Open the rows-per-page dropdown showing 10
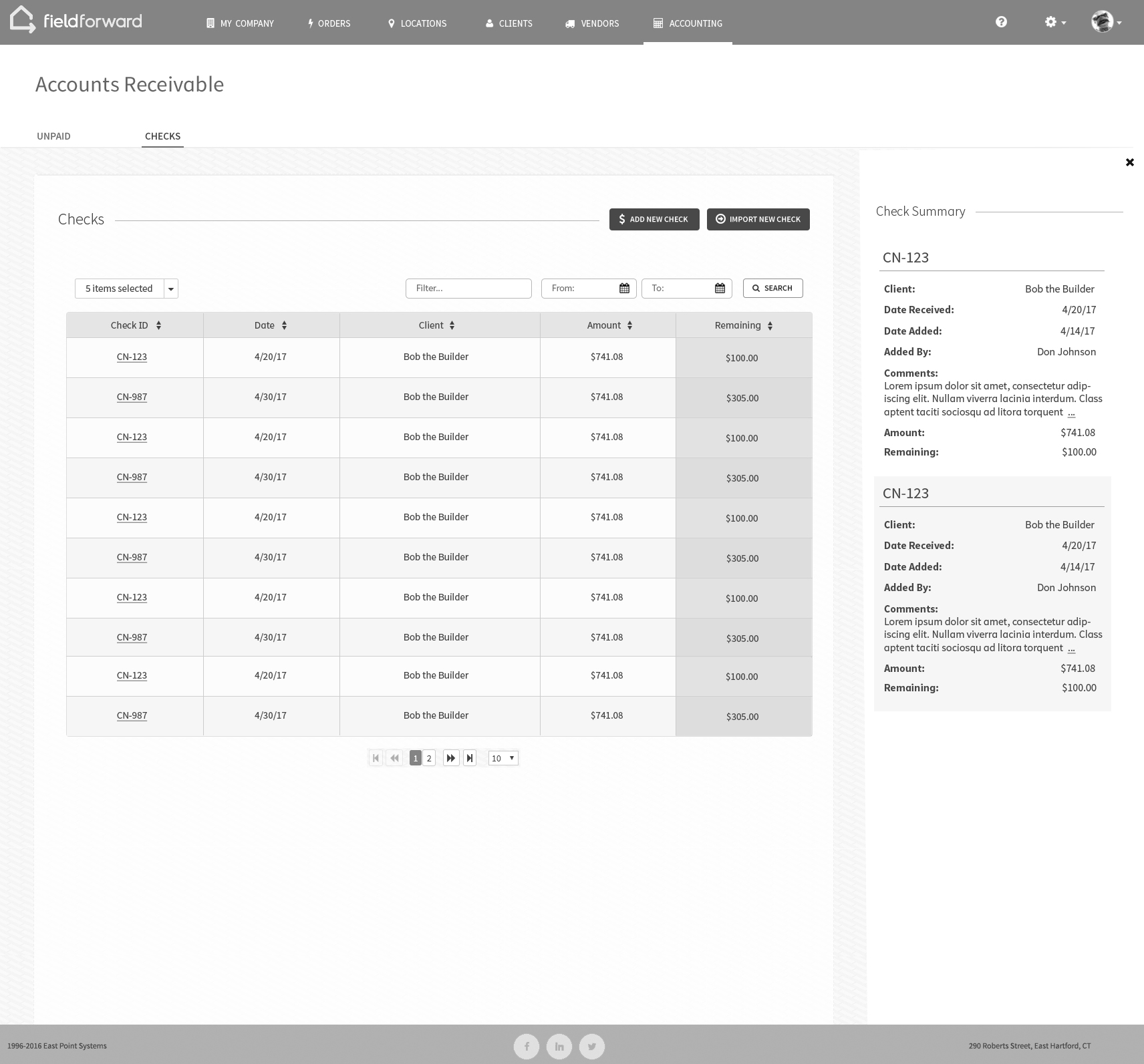1144x1064 pixels. click(x=503, y=758)
